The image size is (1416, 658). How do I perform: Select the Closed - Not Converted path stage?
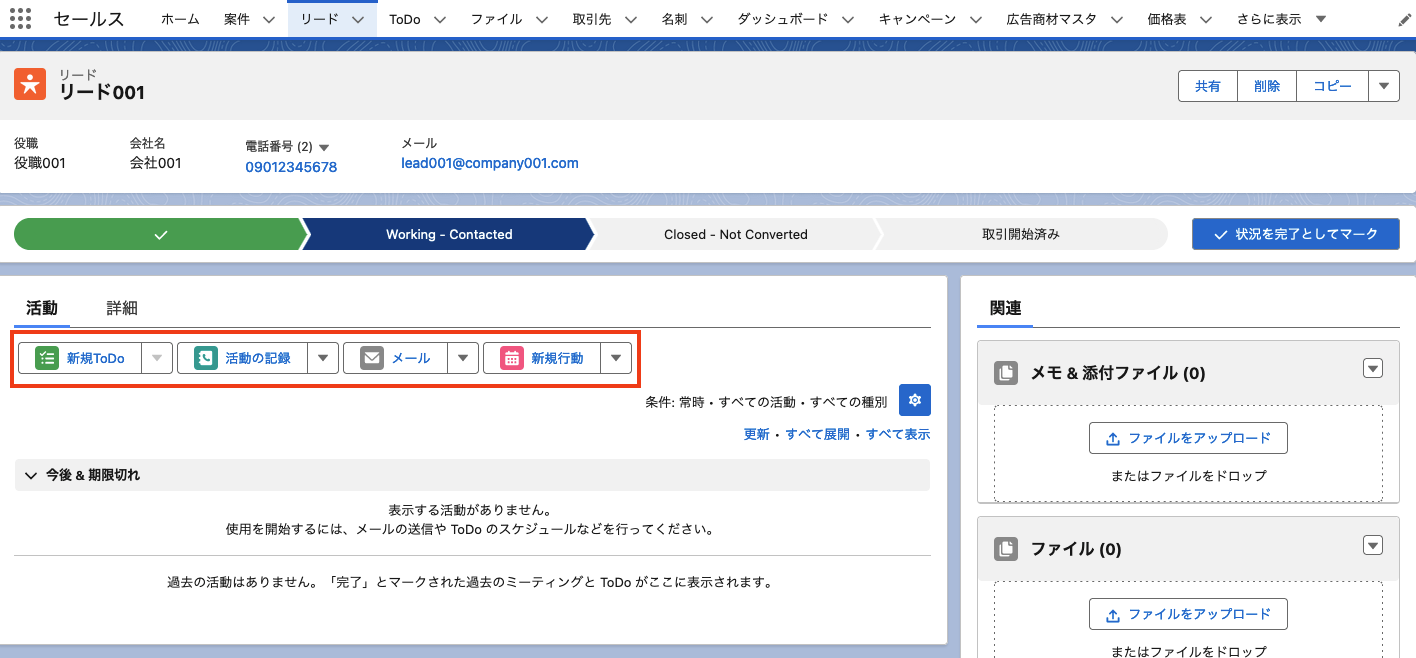[735, 234]
